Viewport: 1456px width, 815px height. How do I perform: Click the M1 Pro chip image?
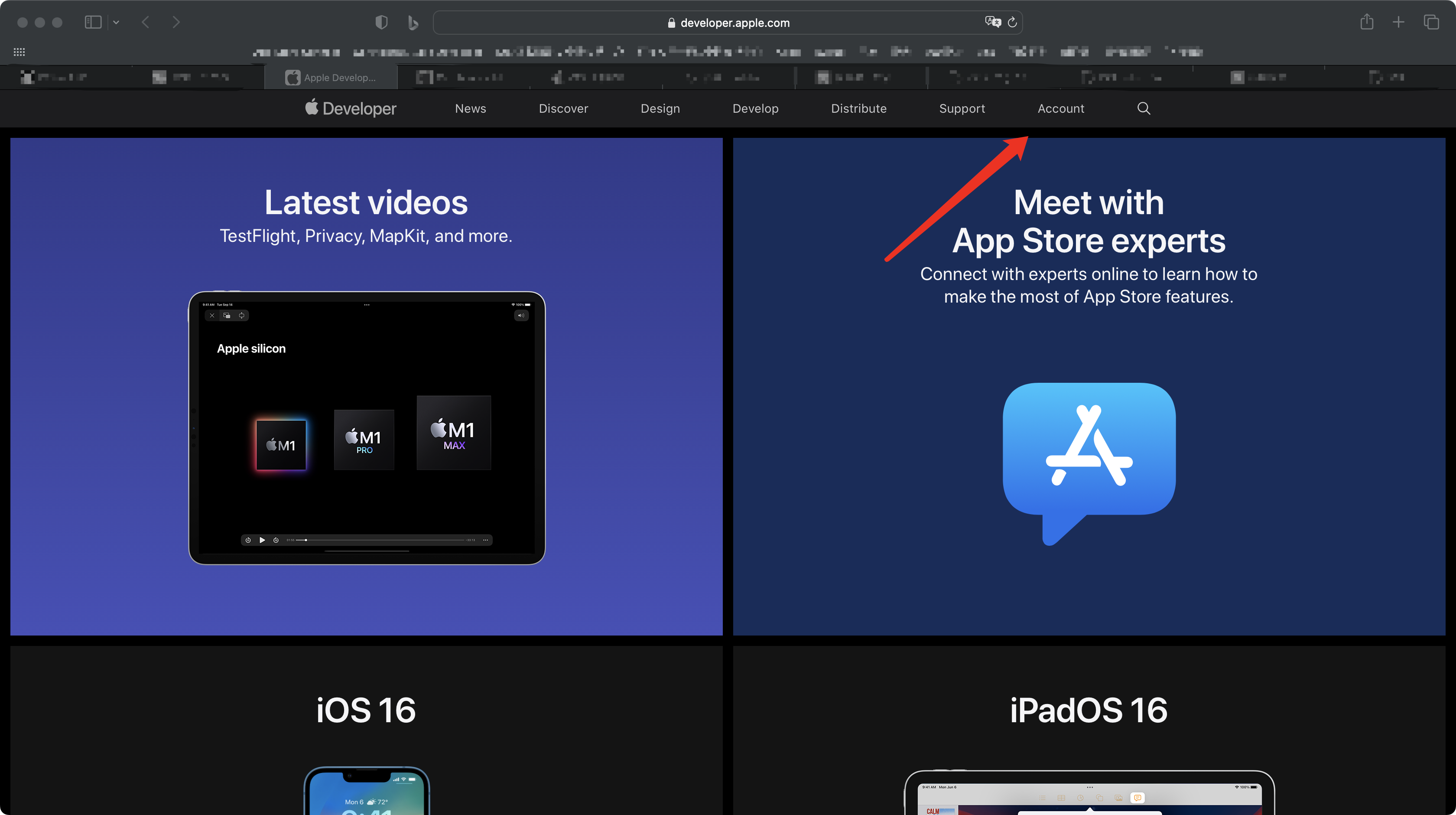pyautogui.click(x=364, y=440)
